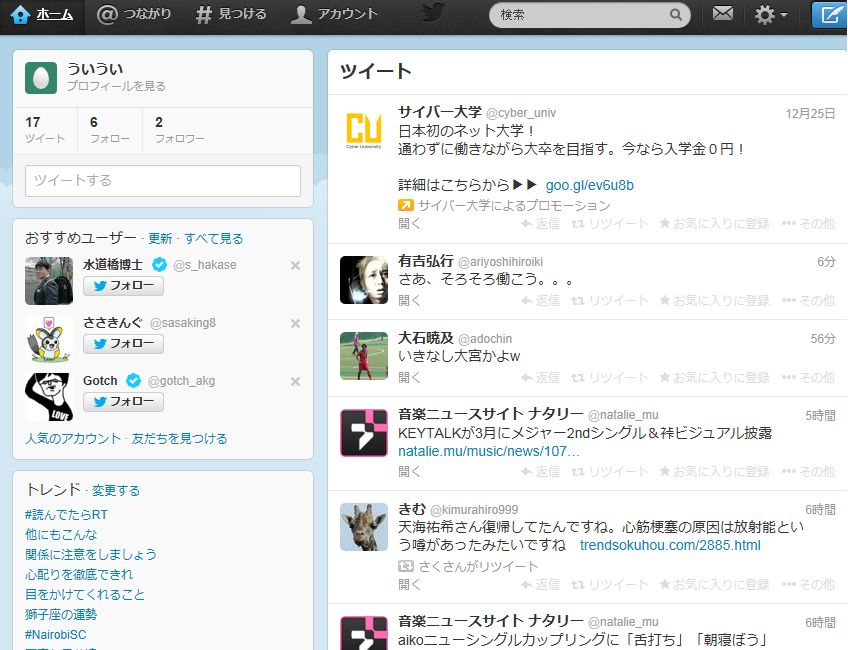Click the search magnifier icon
848x650 pixels.
tap(675, 15)
